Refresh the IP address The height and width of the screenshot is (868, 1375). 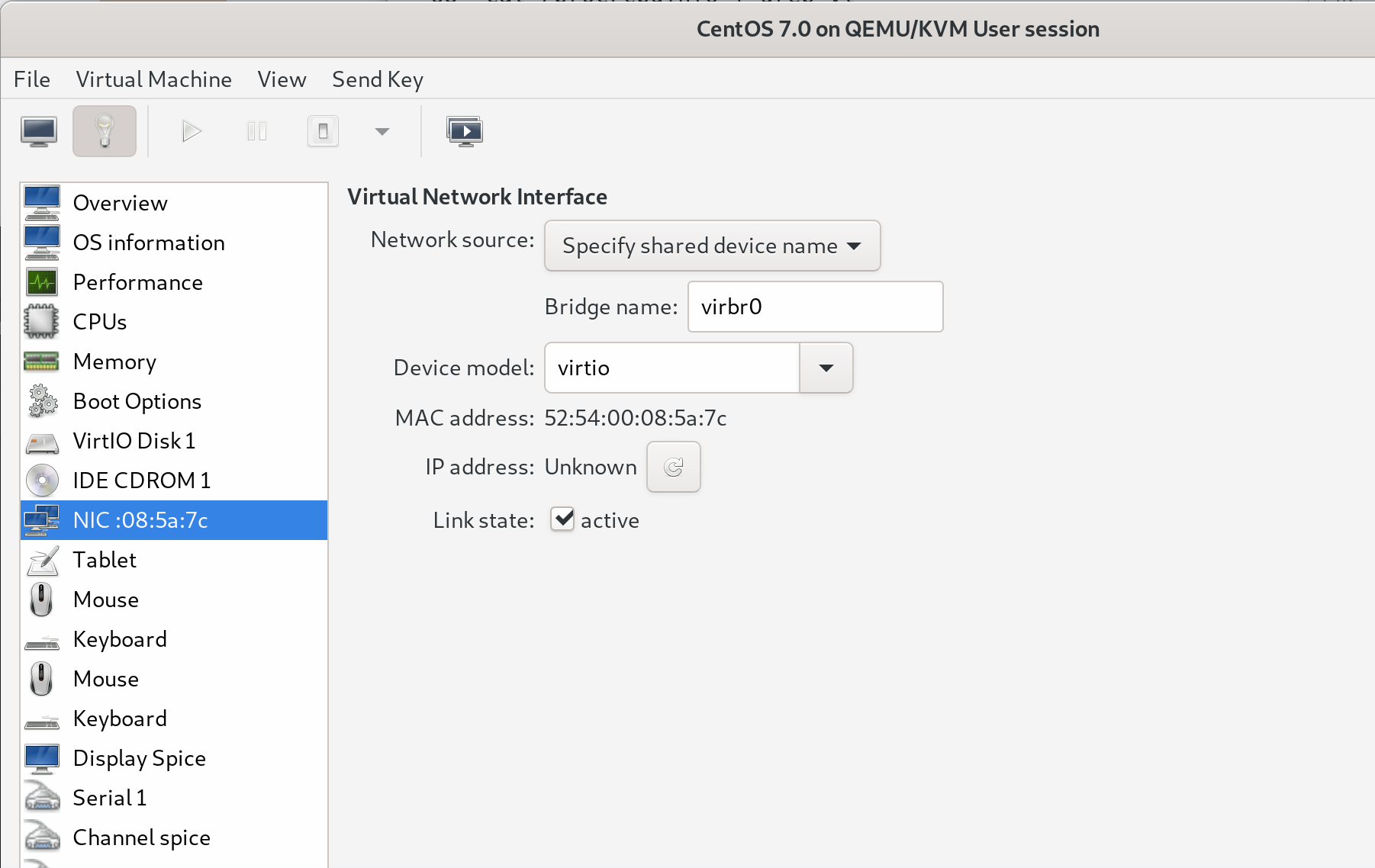point(673,467)
